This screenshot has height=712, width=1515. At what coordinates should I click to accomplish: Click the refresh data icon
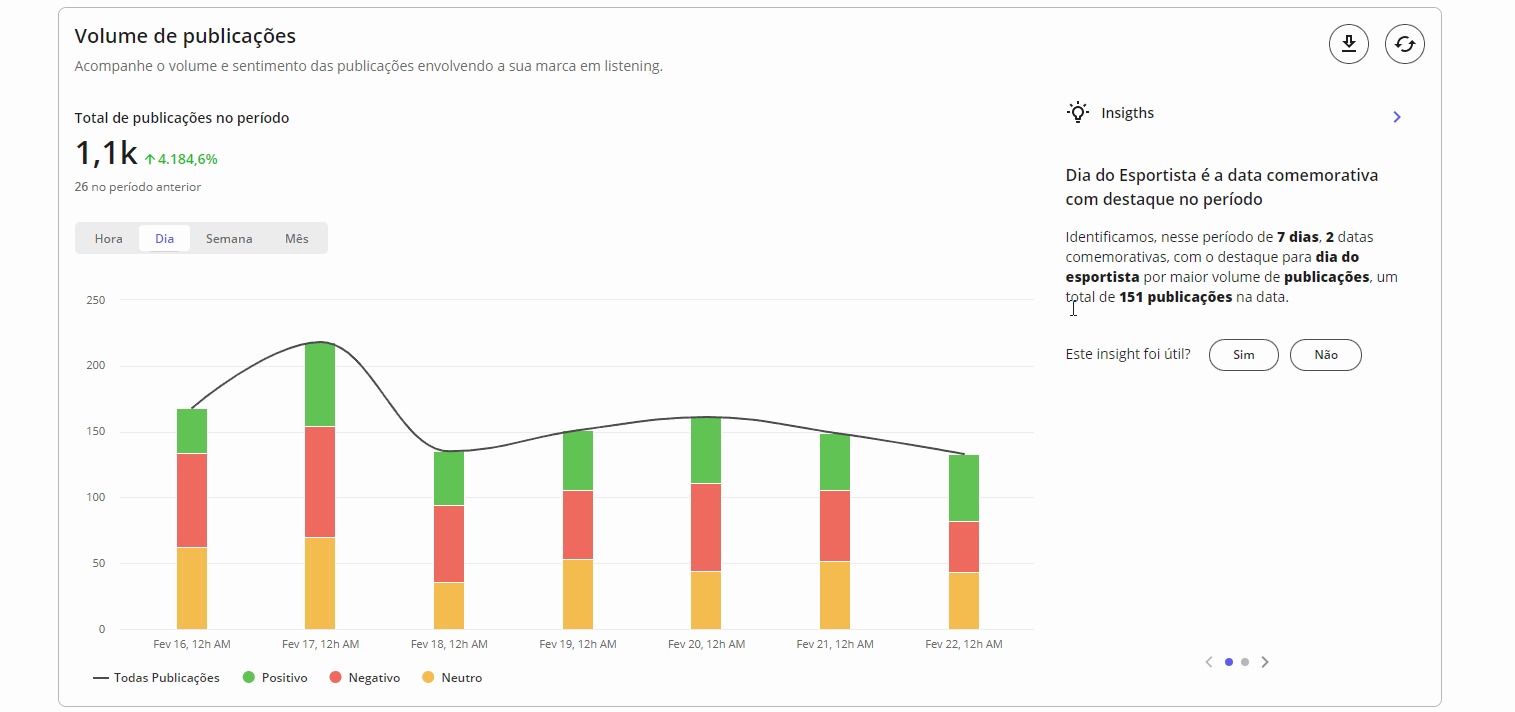[1404, 44]
